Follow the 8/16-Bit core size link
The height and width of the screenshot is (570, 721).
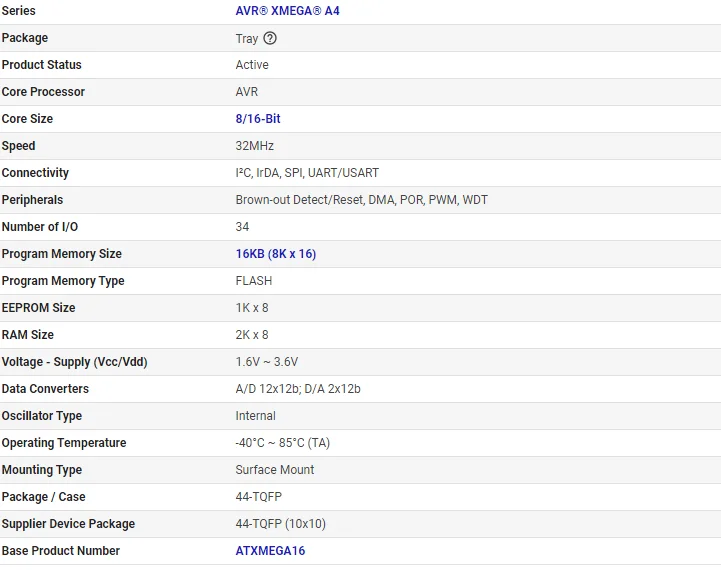pyautogui.click(x=258, y=119)
